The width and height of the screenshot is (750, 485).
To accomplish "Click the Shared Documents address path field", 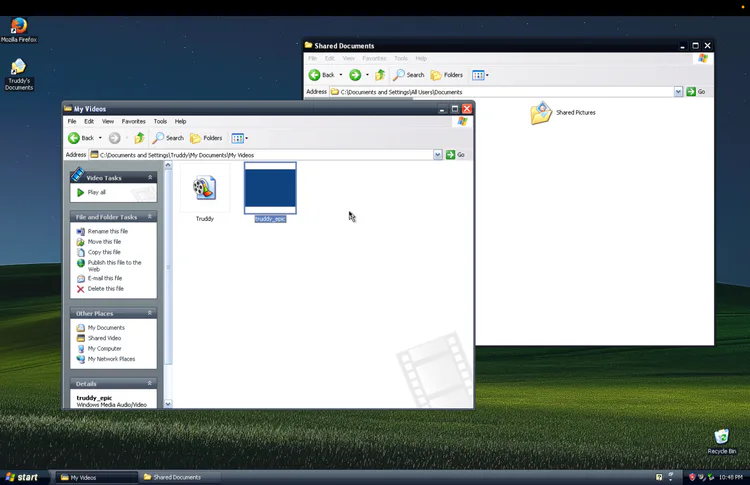I will (502, 92).
